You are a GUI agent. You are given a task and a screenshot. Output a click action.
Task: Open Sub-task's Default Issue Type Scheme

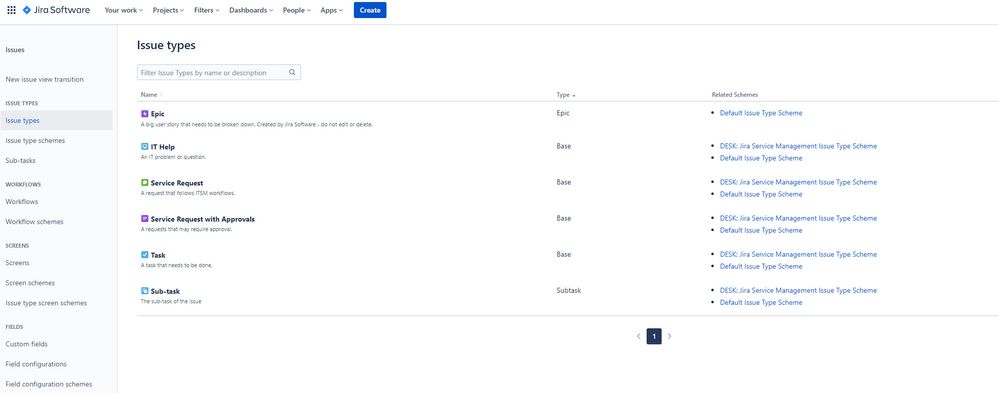click(761, 303)
